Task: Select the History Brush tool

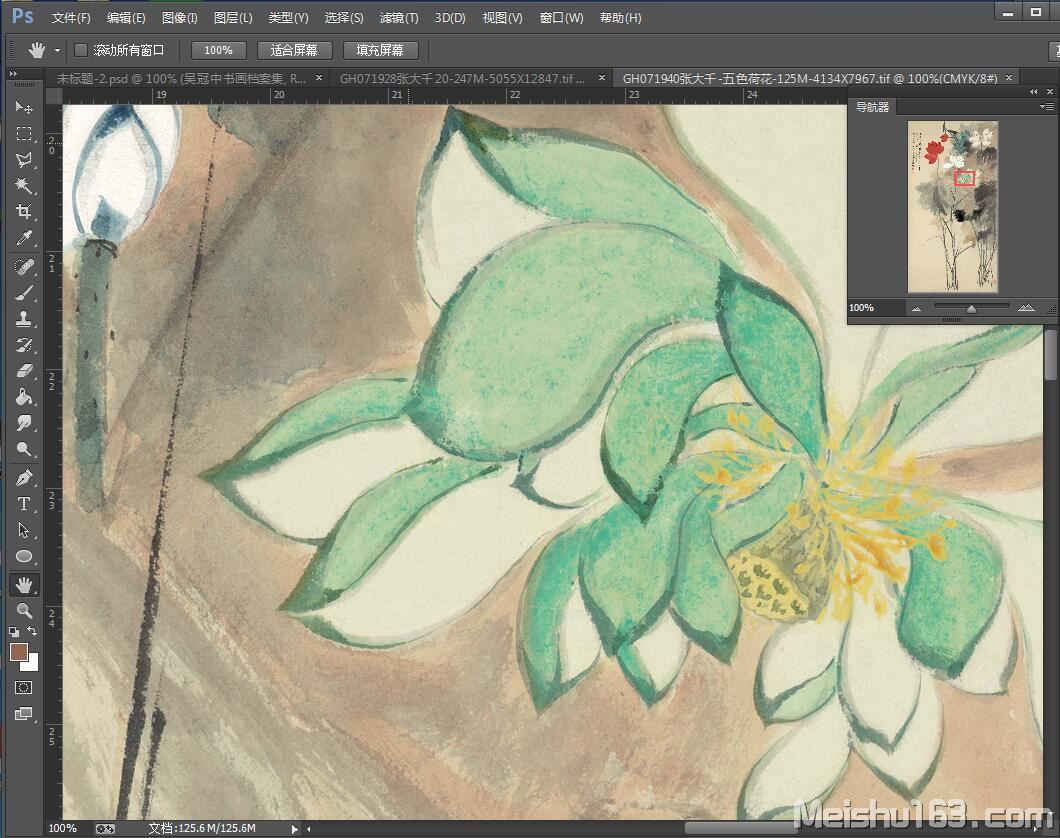Action: [x=24, y=345]
